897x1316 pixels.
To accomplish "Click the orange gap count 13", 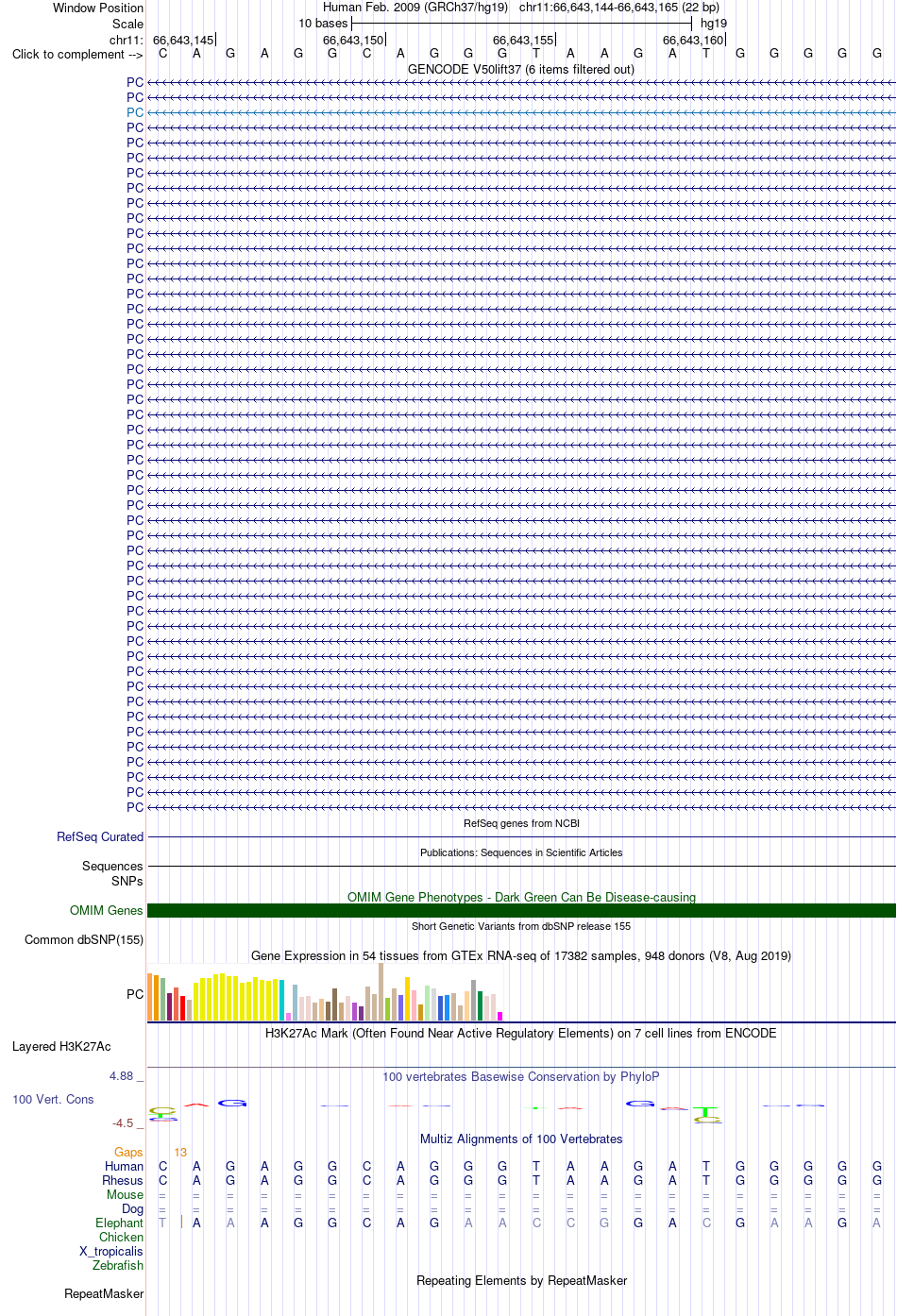I will click(x=180, y=1152).
